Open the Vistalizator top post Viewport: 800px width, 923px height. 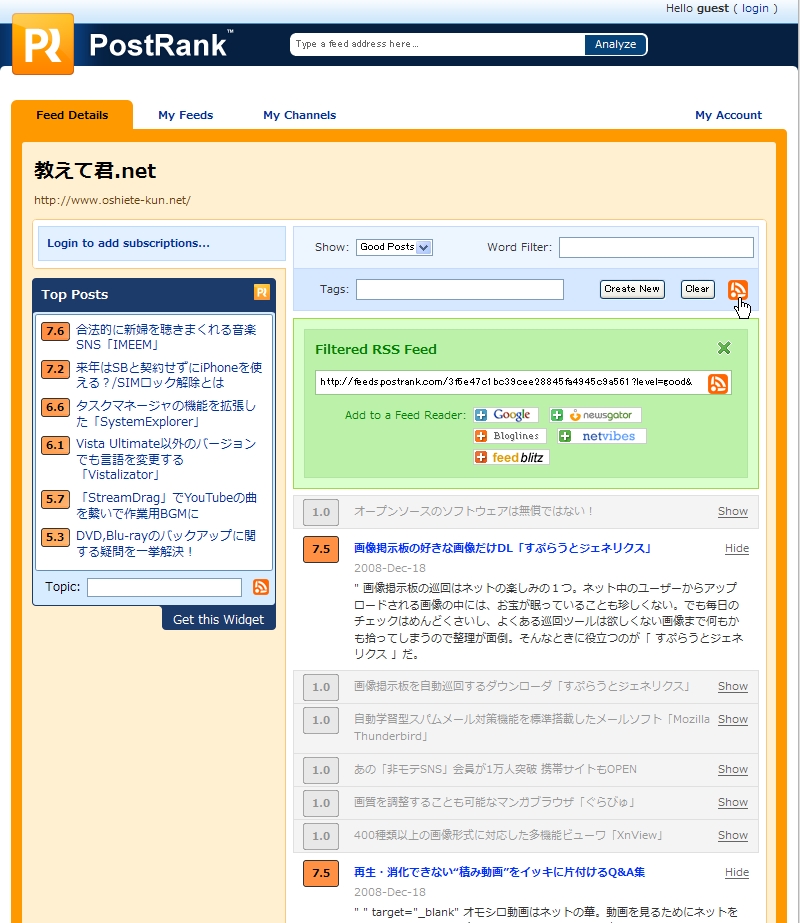[x=166, y=459]
